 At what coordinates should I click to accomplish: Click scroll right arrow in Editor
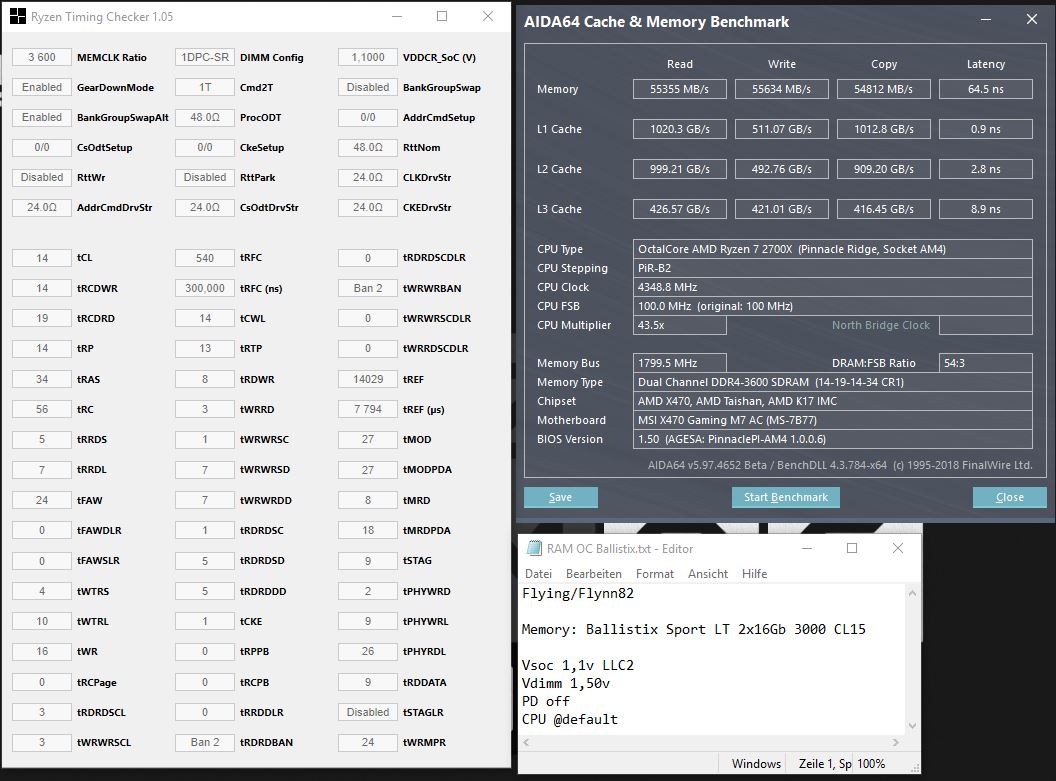click(x=896, y=742)
